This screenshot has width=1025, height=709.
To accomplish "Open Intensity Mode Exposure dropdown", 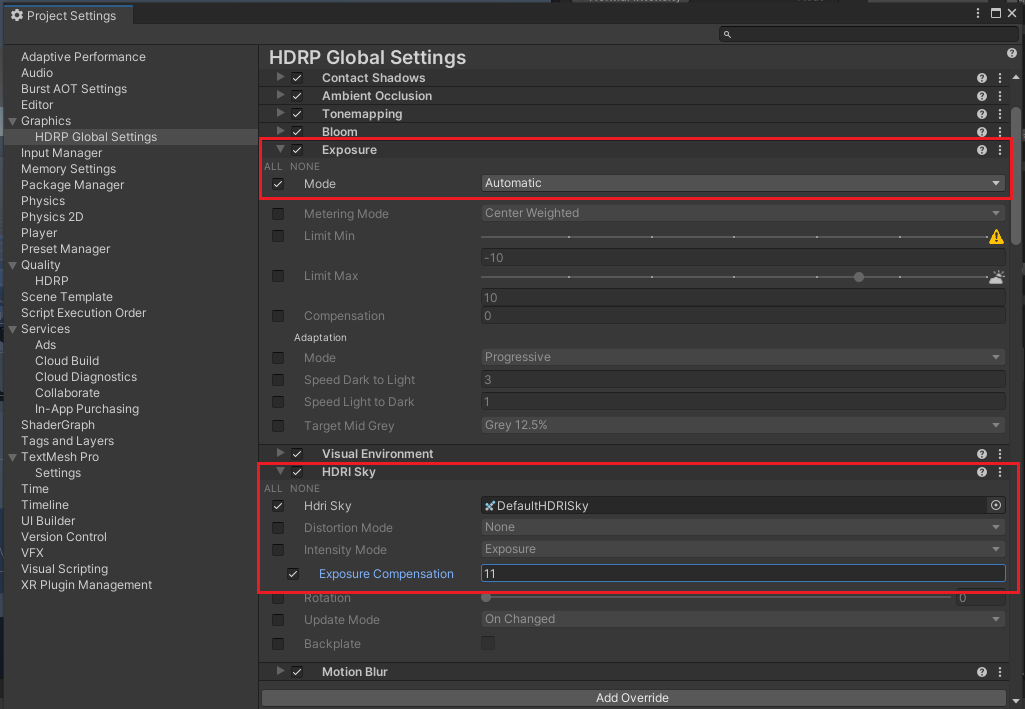I will click(x=743, y=549).
